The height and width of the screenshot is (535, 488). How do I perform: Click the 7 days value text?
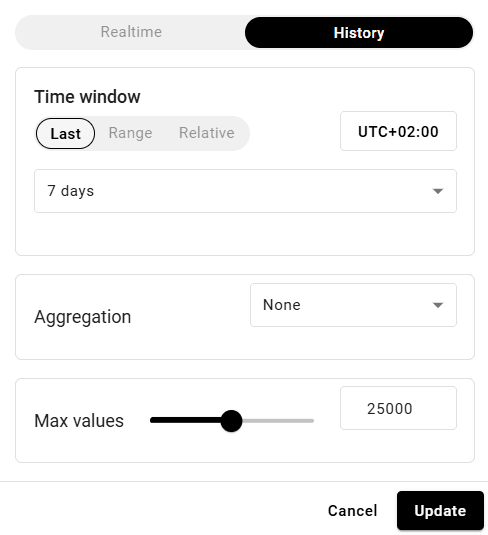coord(71,191)
